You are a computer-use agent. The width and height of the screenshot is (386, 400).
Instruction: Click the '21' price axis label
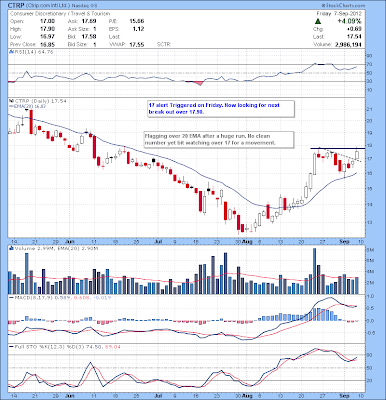pyautogui.click(x=370, y=110)
